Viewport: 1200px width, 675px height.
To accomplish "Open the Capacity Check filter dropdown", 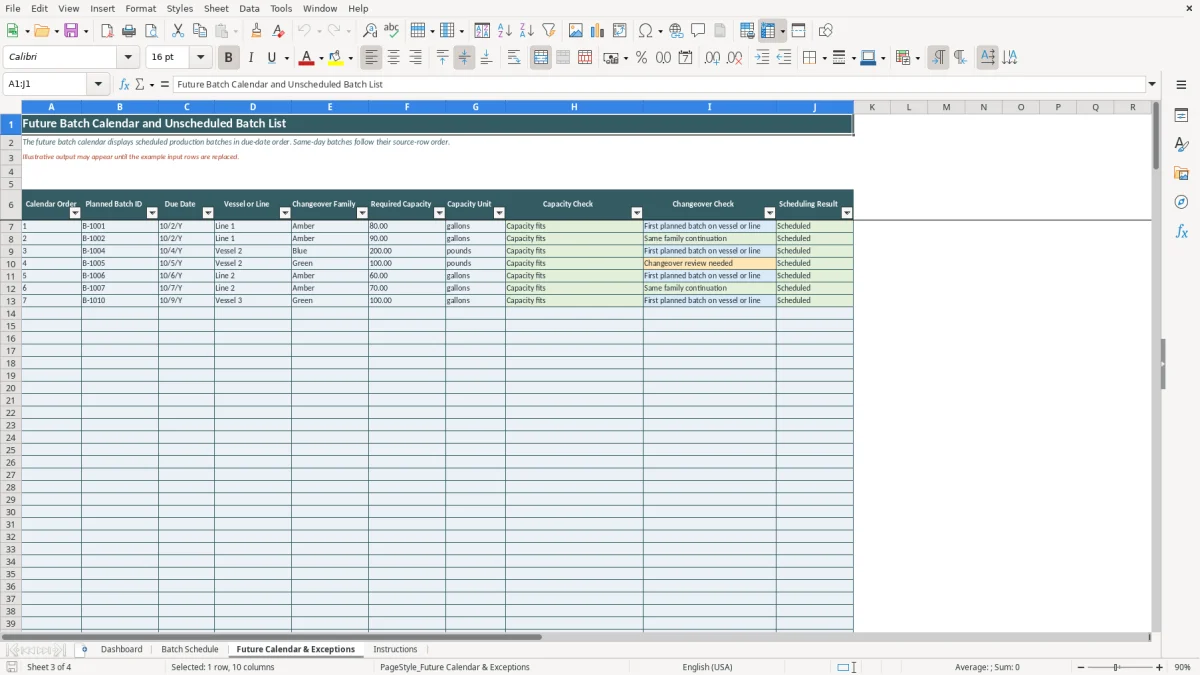I will [x=637, y=213].
